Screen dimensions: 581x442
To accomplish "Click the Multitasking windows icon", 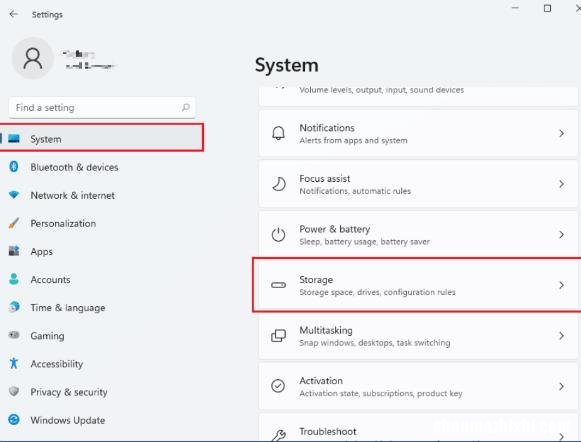I will (x=278, y=336).
